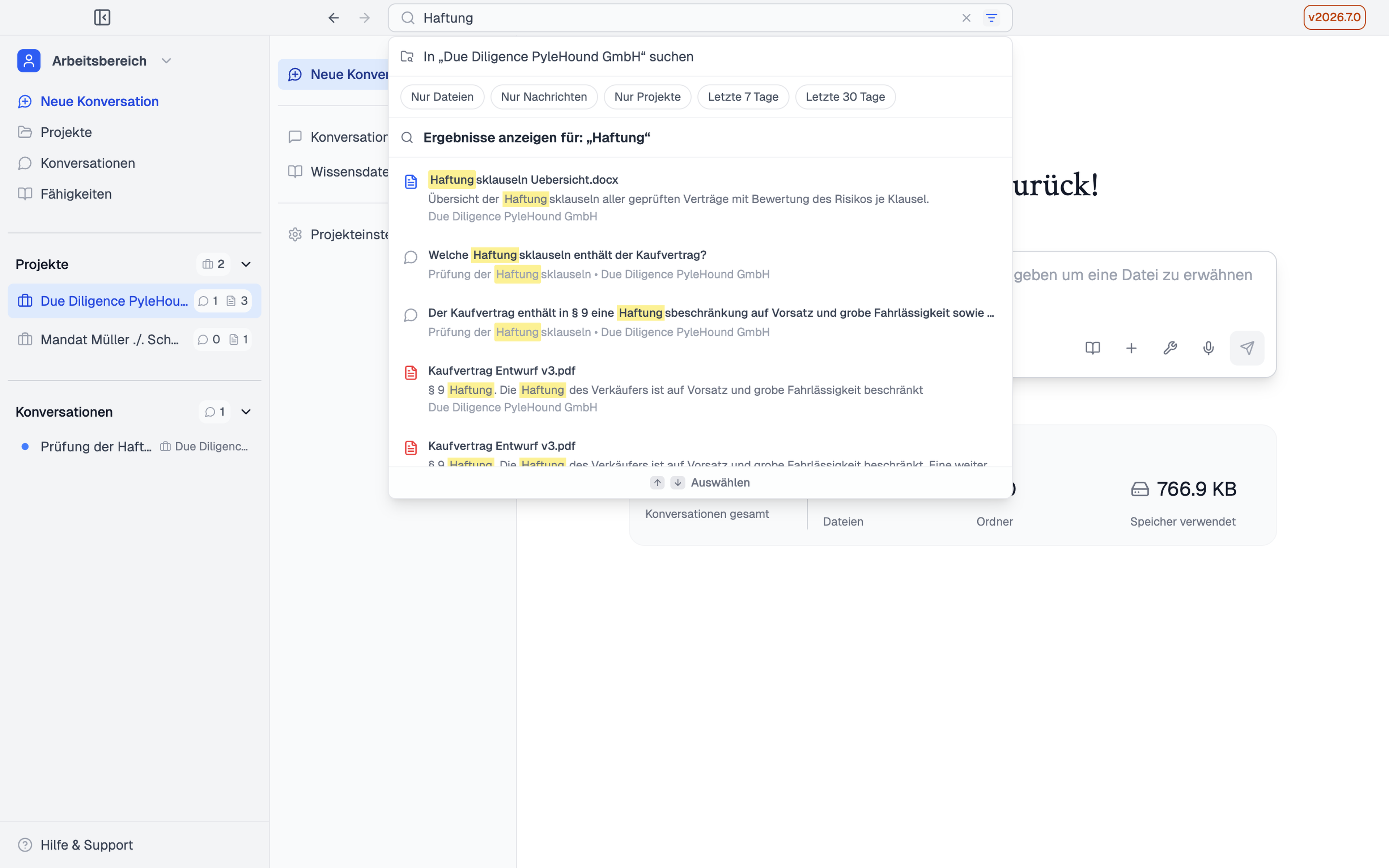The width and height of the screenshot is (1389, 868).
Task: Clear the Haftung search text
Action: pos(966,18)
